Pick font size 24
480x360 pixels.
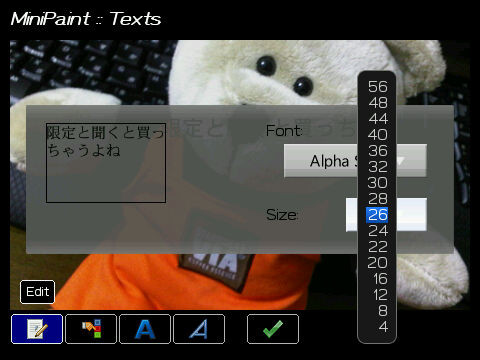pyautogui.click(x=378, y=231)
